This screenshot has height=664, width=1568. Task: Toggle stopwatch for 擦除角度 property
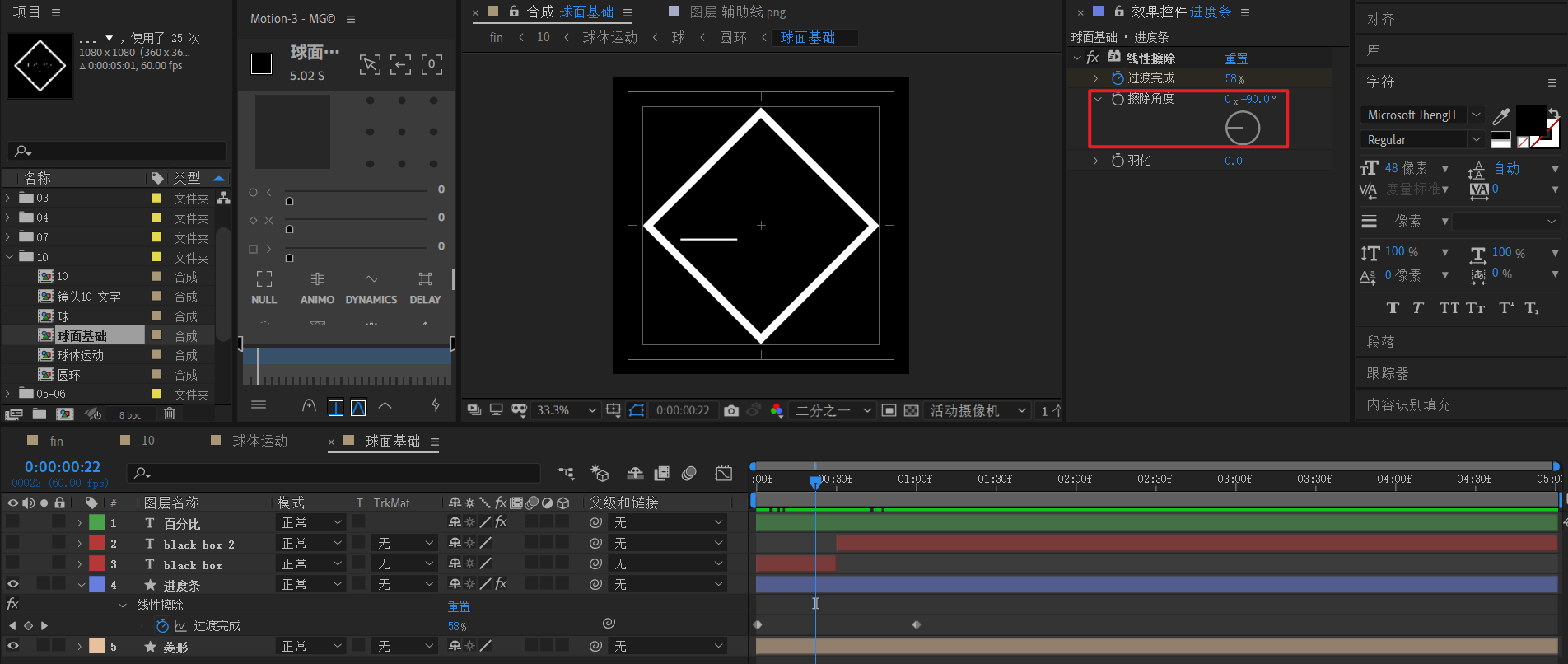click(x=1118, y=99)
